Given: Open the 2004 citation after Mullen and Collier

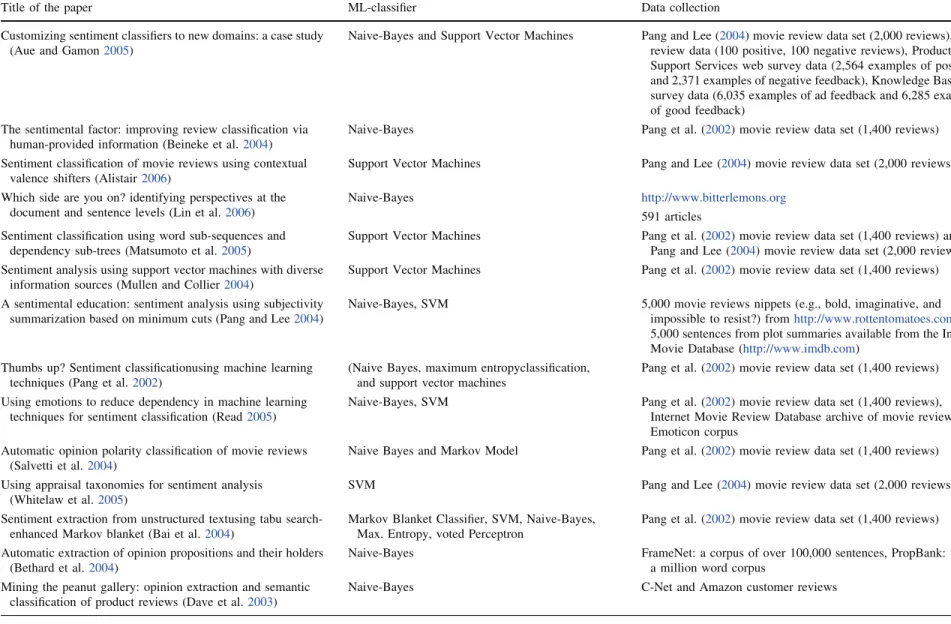Looking at the screenshot, I should click(237, 285).
